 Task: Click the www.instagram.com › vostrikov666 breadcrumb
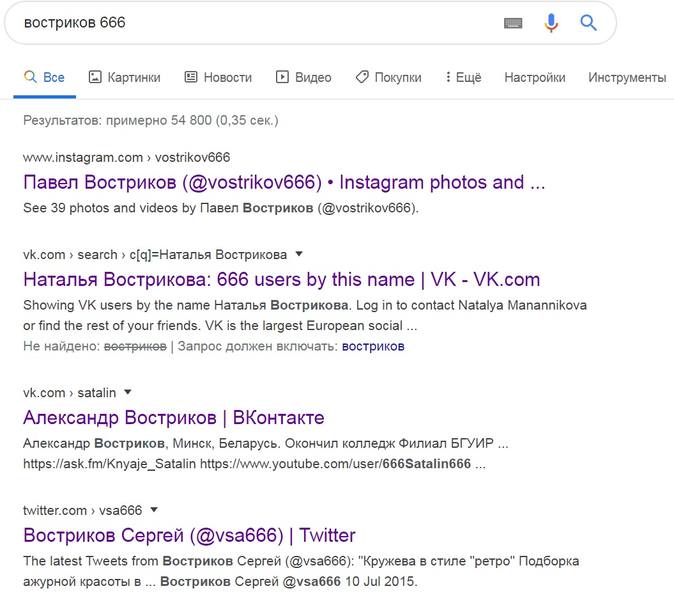[x=126, y=157]
